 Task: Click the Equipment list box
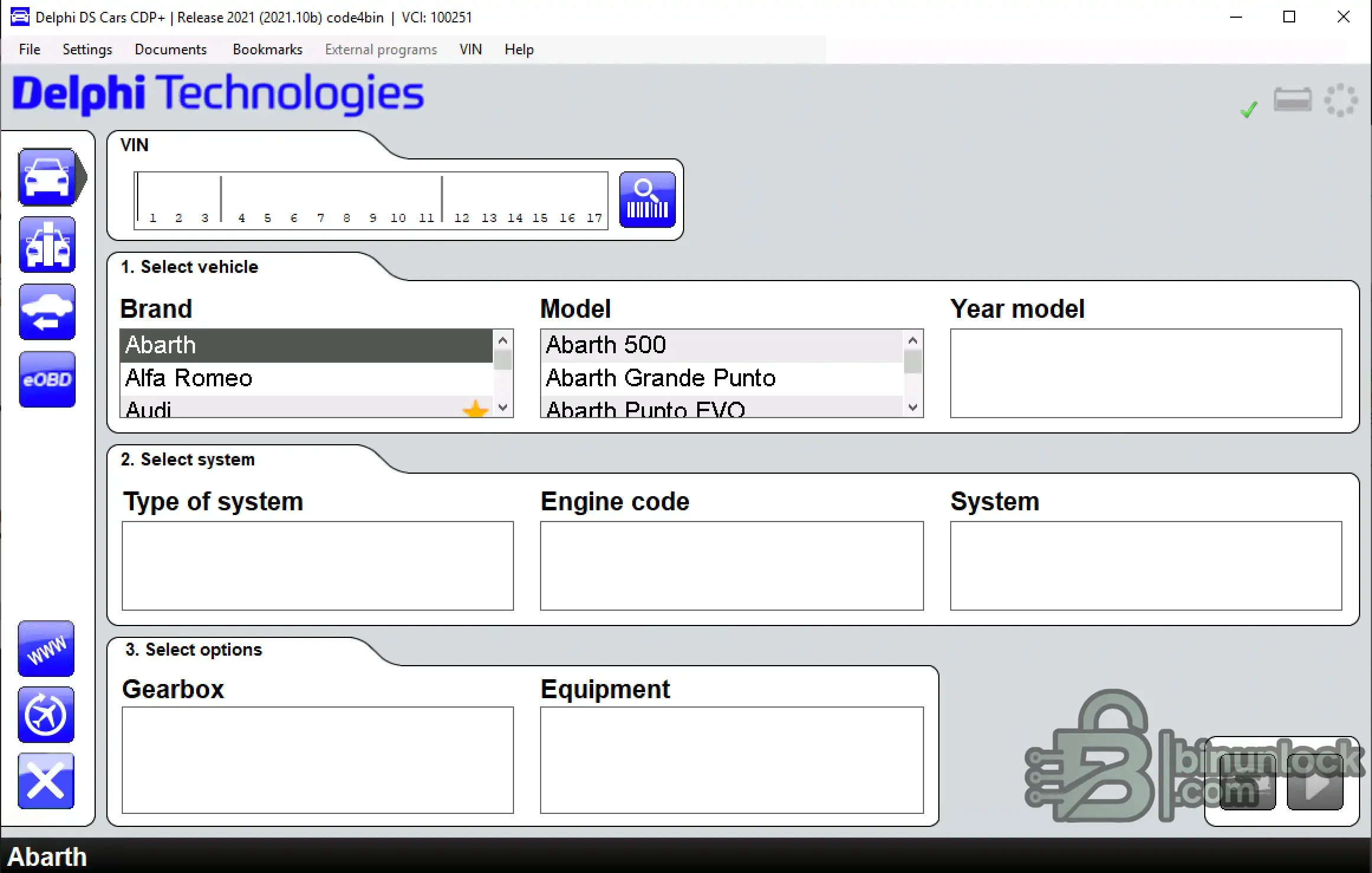pos(732,760)
